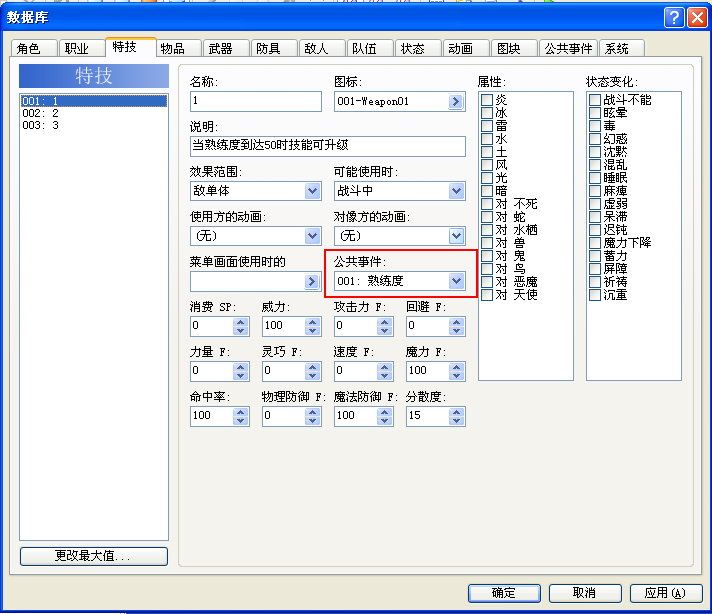Check the 对 不死 attribute box

(x=487, y=204)
